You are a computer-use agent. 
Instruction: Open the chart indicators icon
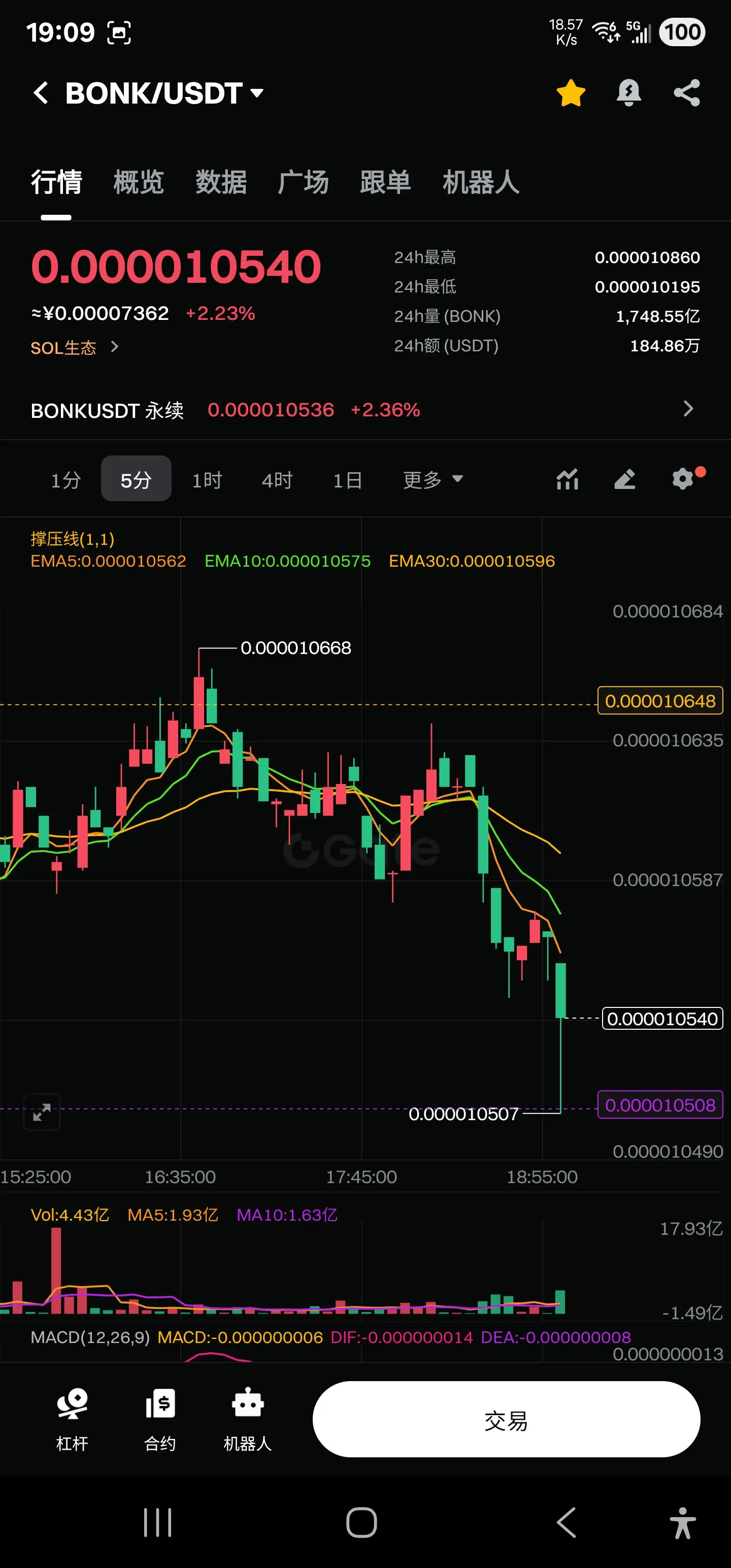tap(567, 479)
